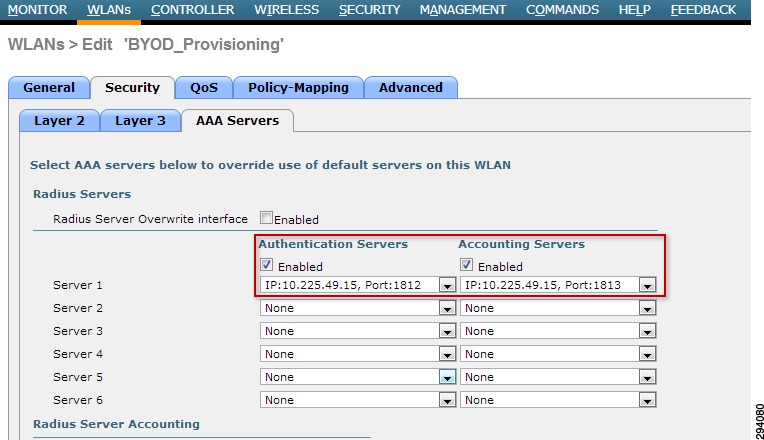Open Server 5 authentication server dropdown
Screen dimensions: 764x440
coord(358,377)
